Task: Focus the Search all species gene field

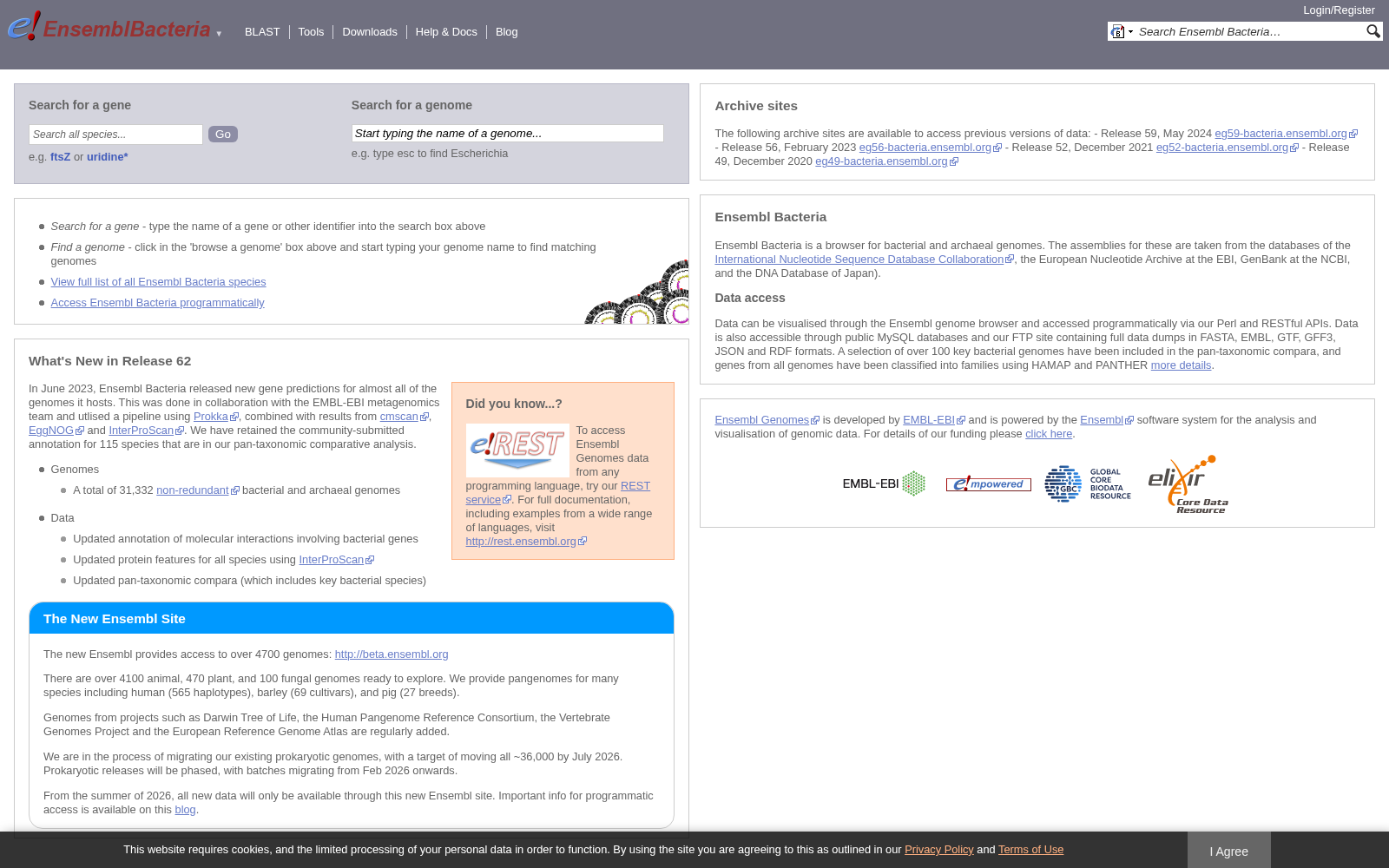Action: 115,135
